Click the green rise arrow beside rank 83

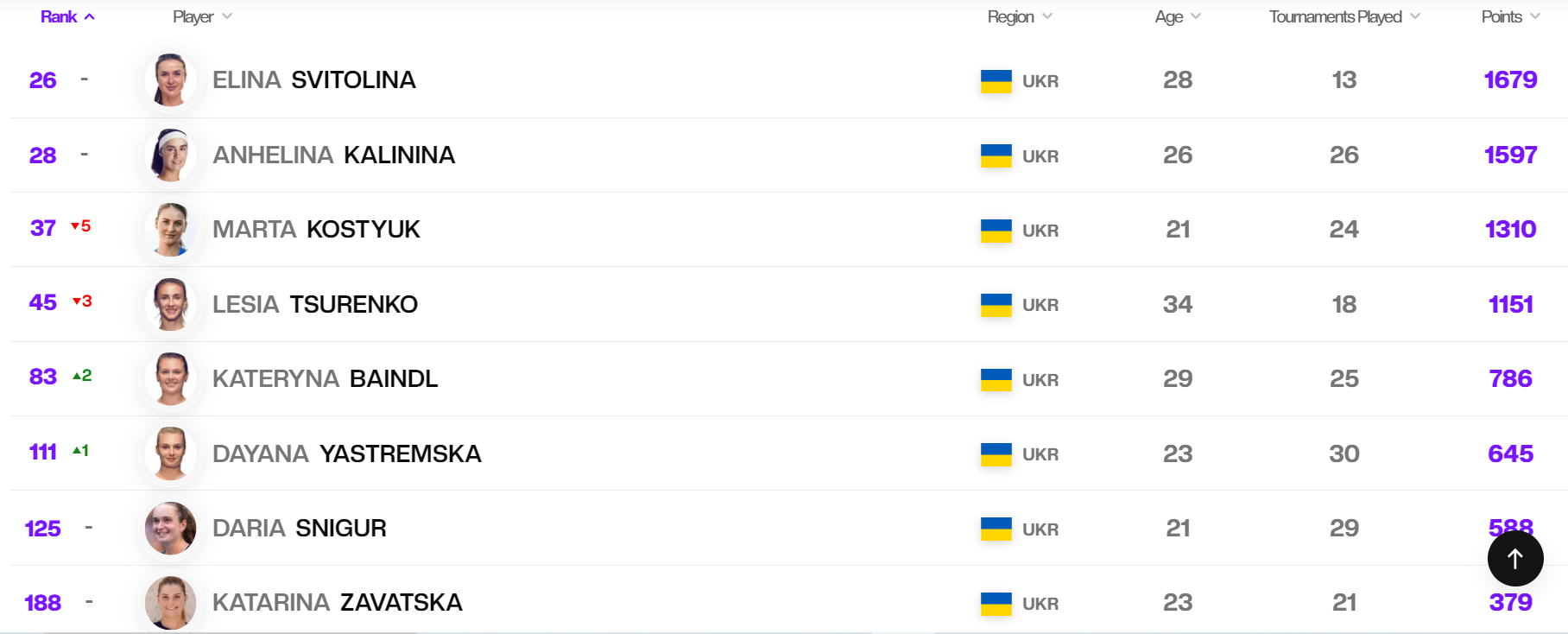pyautogui.click(x=82, y=377)
